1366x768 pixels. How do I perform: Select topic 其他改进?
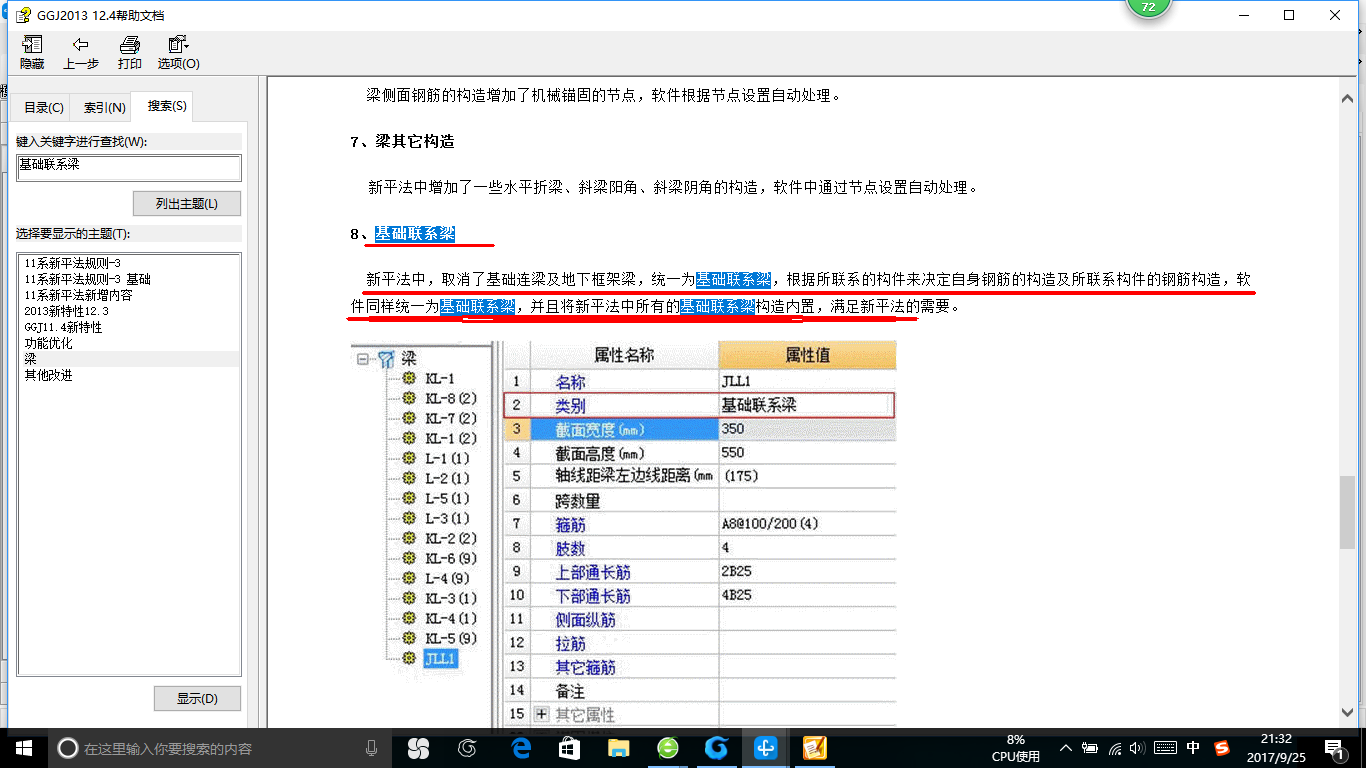click(48, 375)
